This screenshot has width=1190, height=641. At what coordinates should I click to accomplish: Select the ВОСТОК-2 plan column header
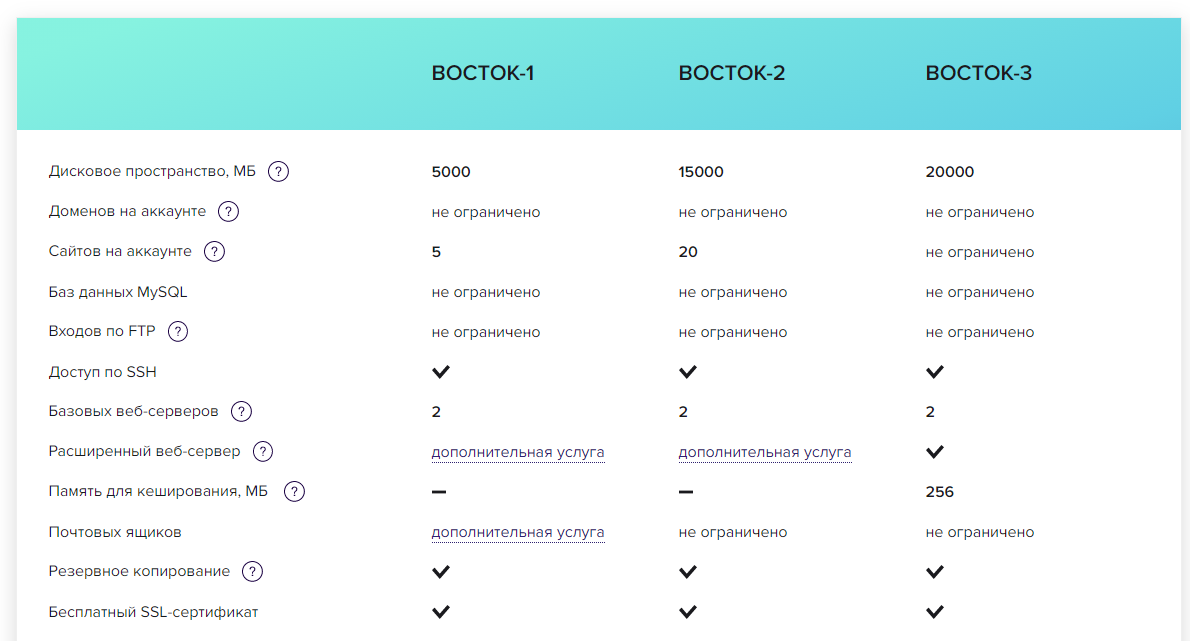(x=731, y=73)
